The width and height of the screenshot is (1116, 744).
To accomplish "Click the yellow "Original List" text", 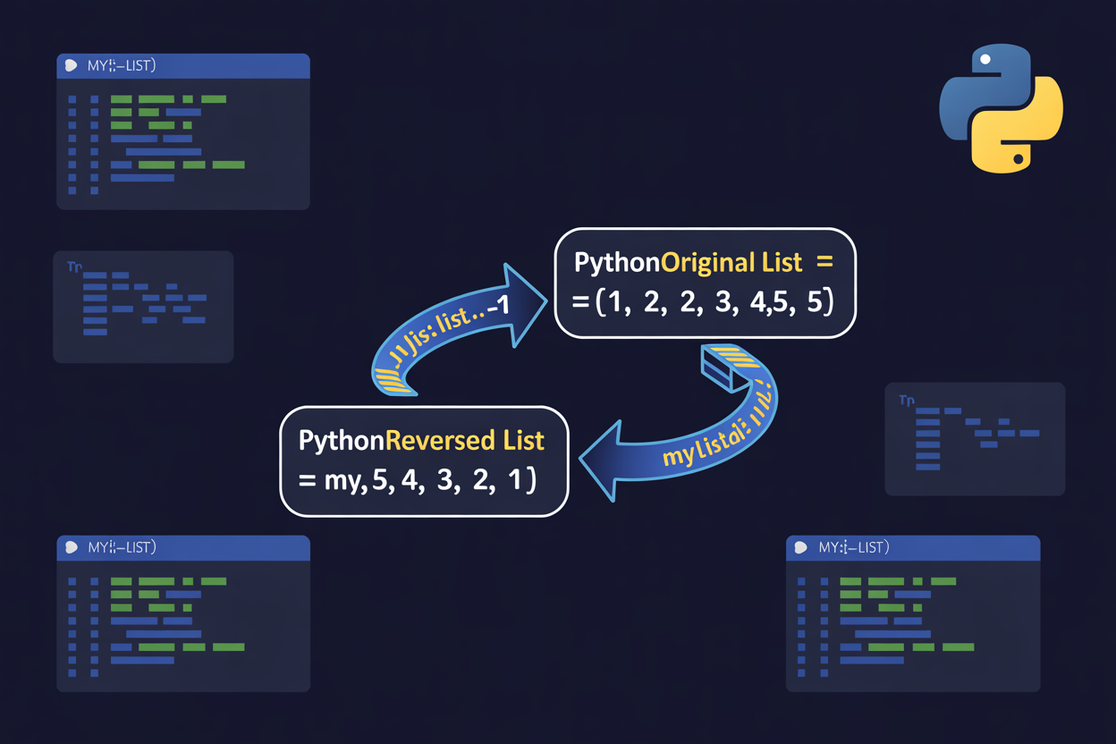I will (732, 262).
